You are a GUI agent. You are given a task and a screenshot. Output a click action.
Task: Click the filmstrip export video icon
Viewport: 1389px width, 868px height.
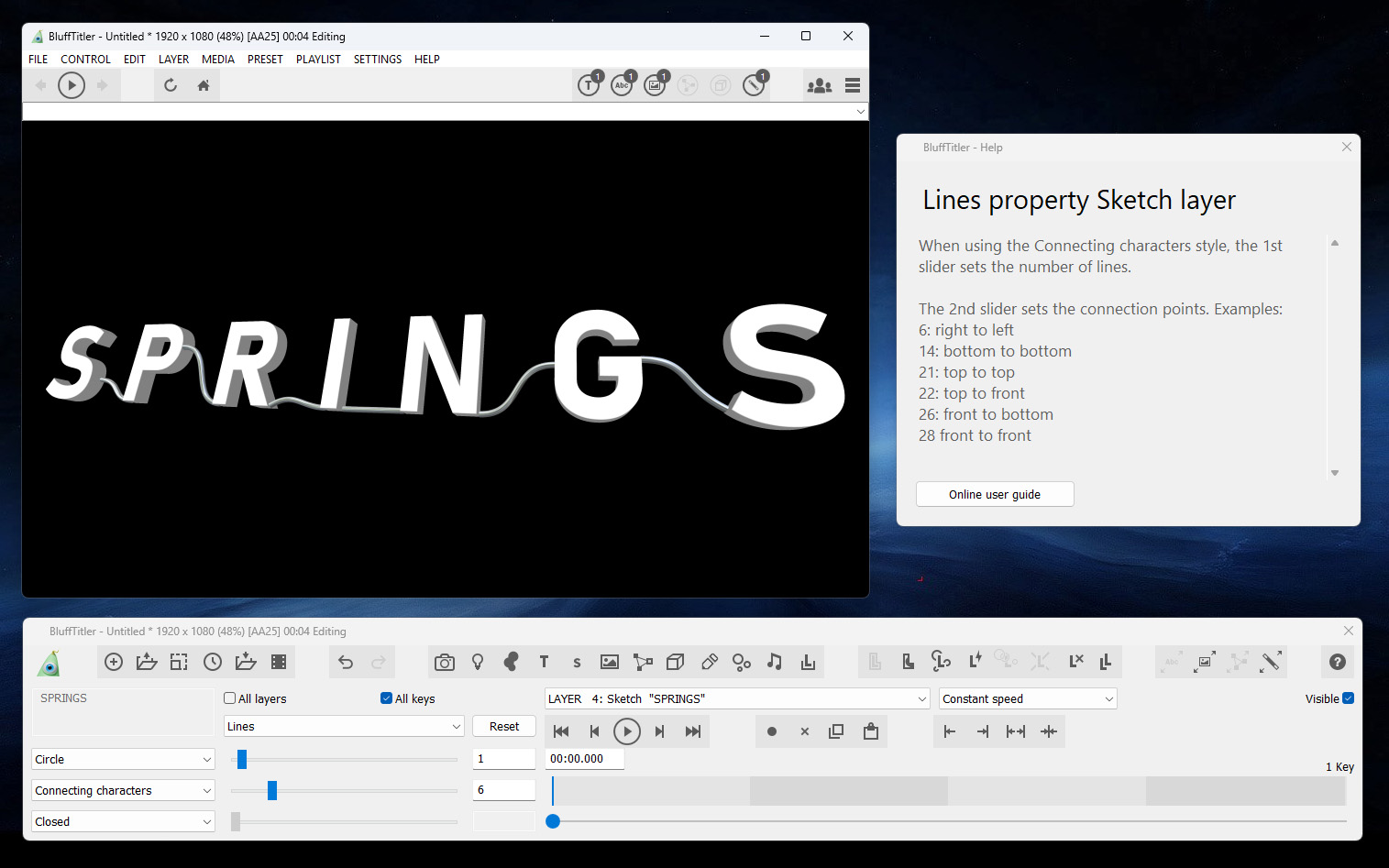tap(279, 662)
